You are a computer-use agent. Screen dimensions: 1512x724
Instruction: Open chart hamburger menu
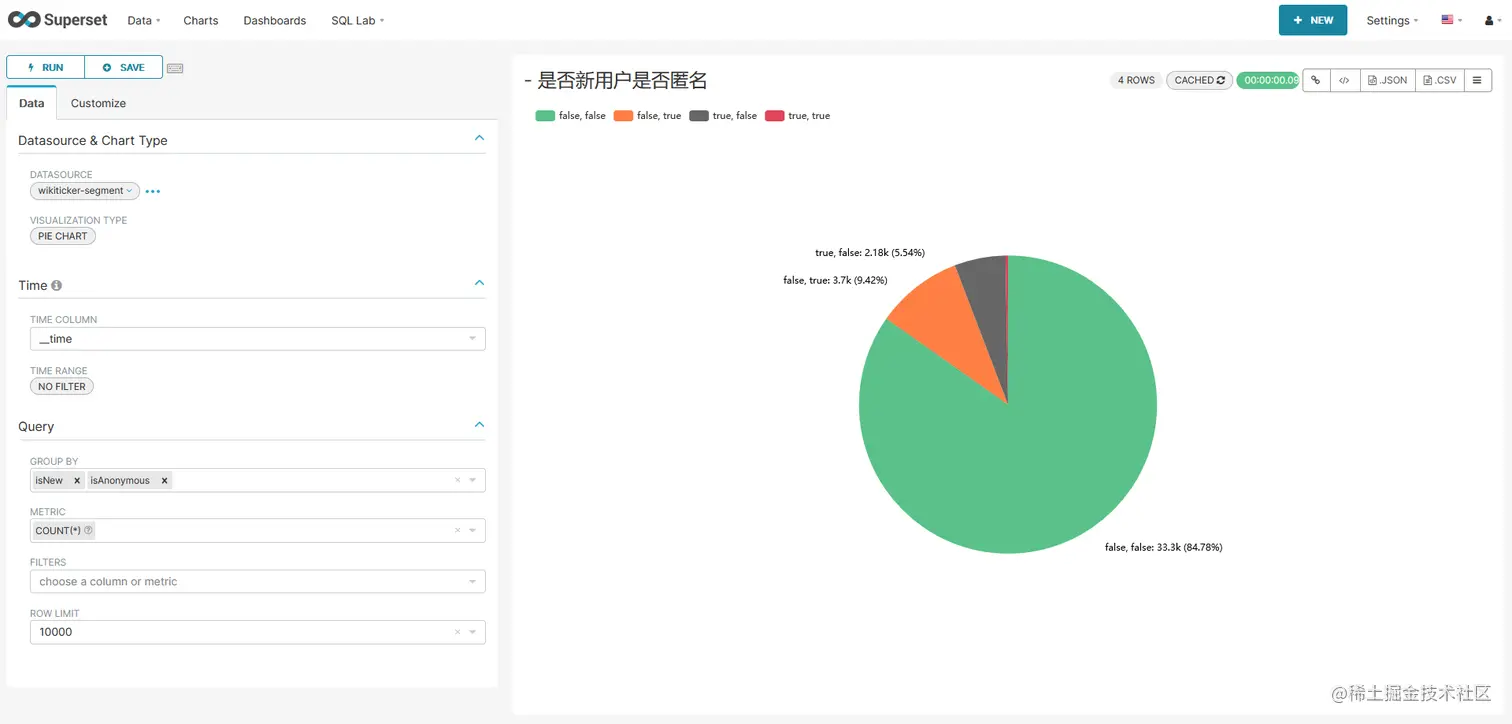[x=1478, y=80]
